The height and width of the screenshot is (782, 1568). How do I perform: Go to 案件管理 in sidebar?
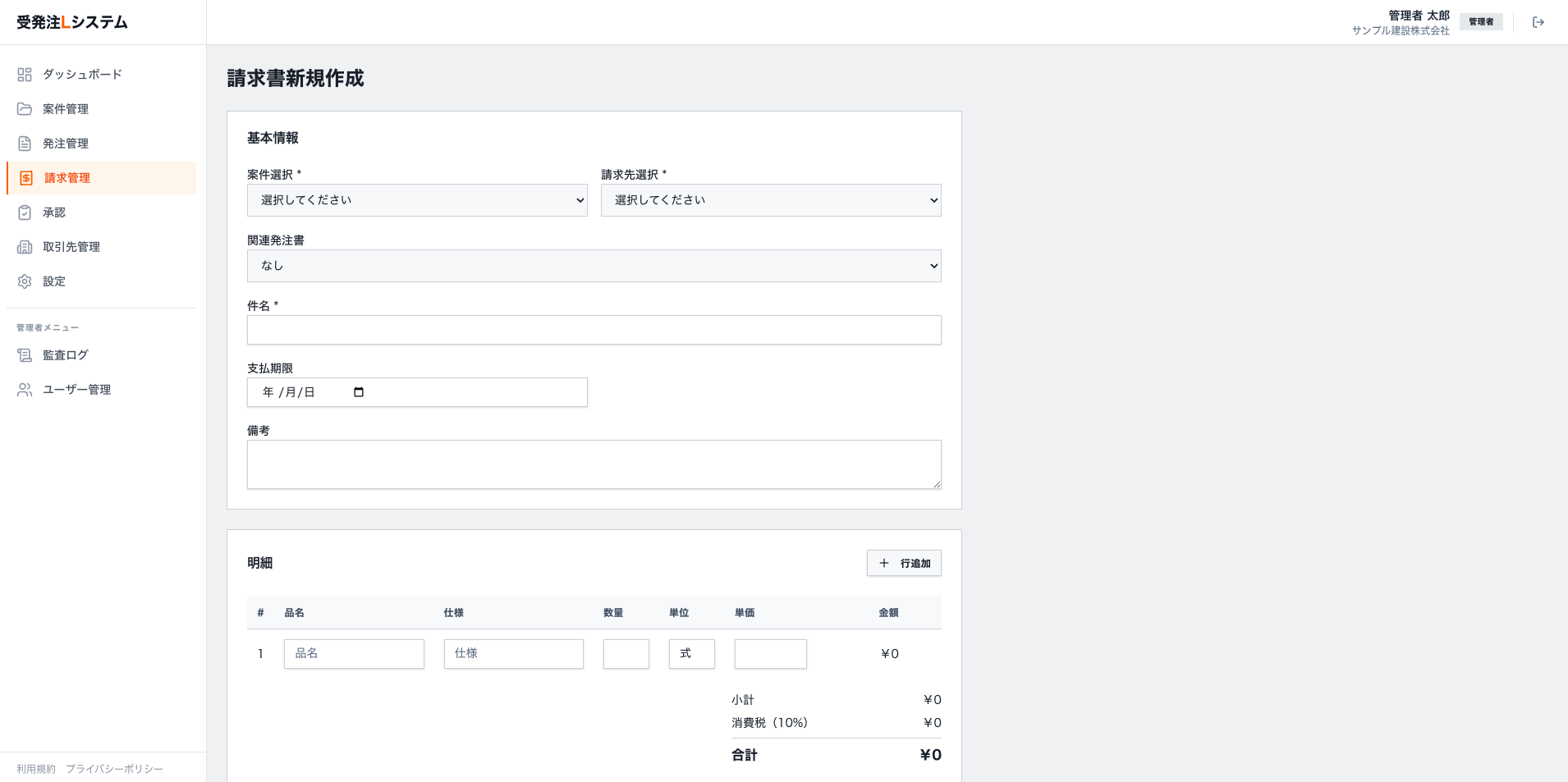pos(101,109)
